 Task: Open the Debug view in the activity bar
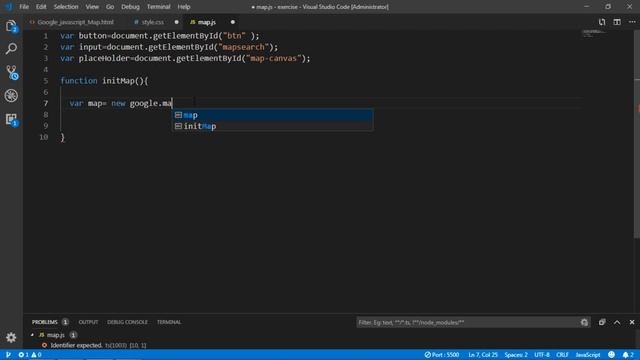pos(11,96)
